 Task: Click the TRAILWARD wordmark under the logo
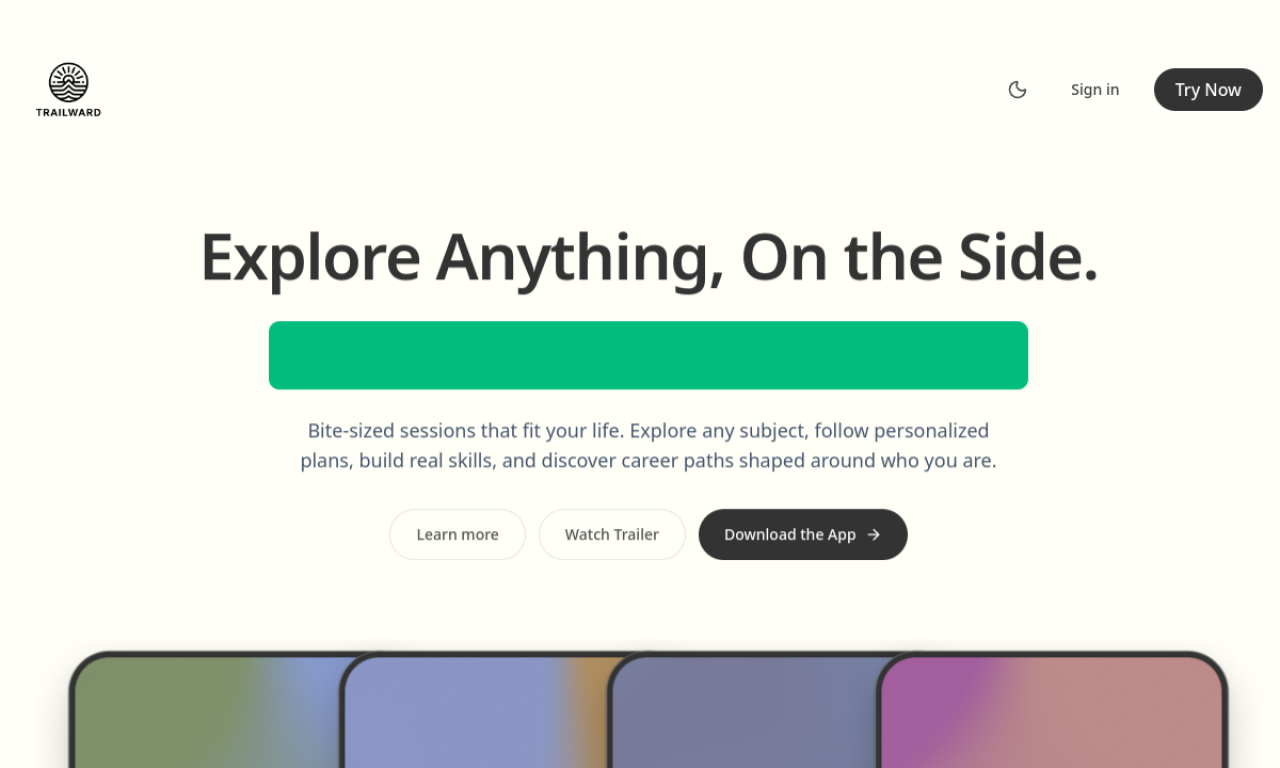coord(68,113)
